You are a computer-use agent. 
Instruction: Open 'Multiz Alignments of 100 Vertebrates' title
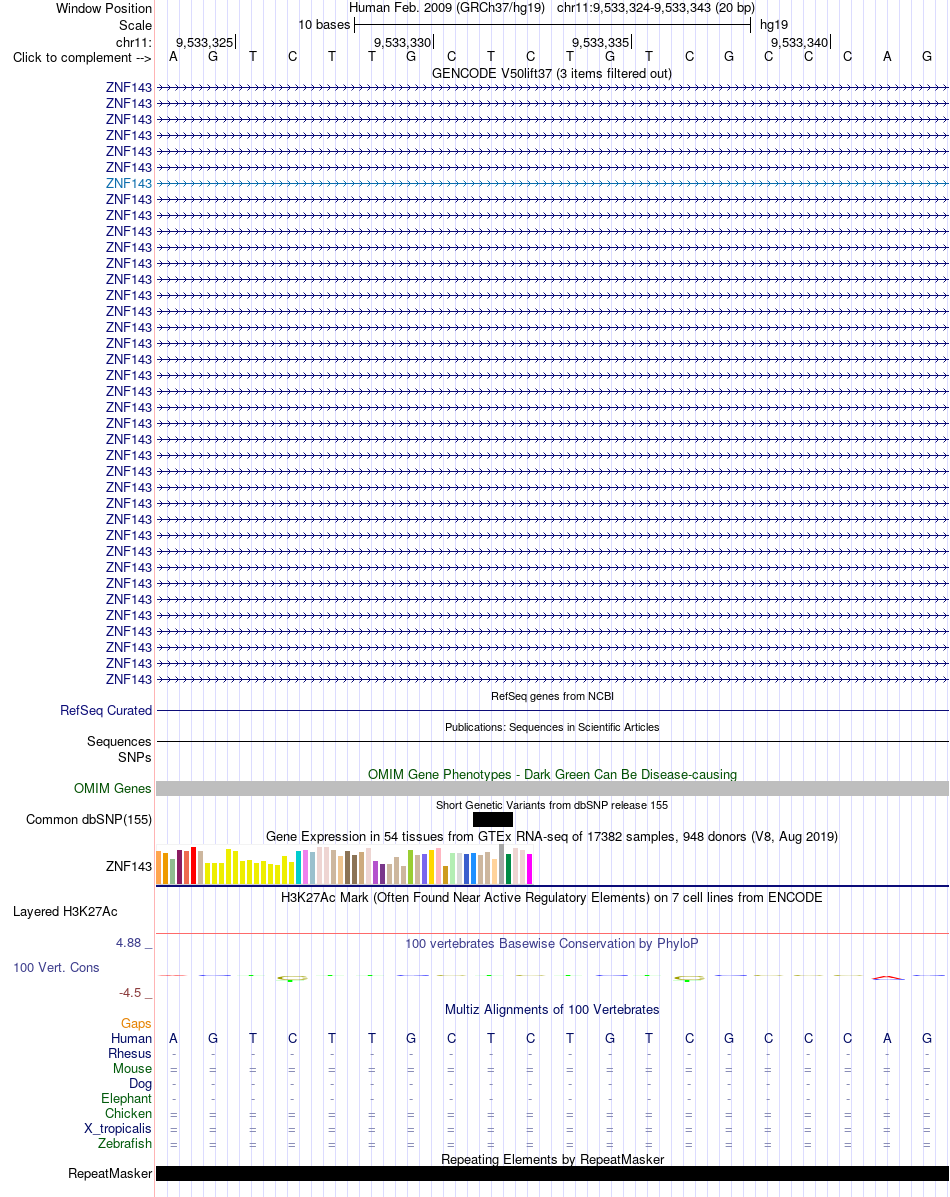(x=552, y=1009)
